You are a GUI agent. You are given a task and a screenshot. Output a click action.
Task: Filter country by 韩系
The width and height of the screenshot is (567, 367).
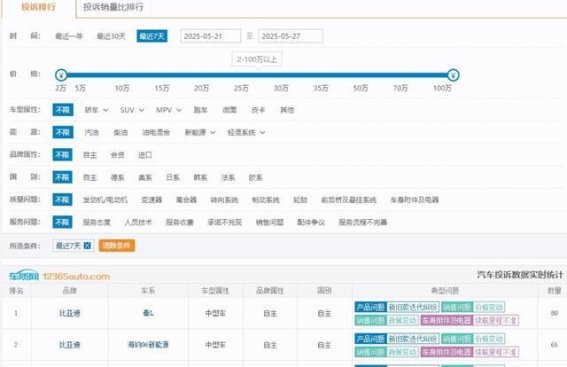pyautogui.click(x=200, y=177)
